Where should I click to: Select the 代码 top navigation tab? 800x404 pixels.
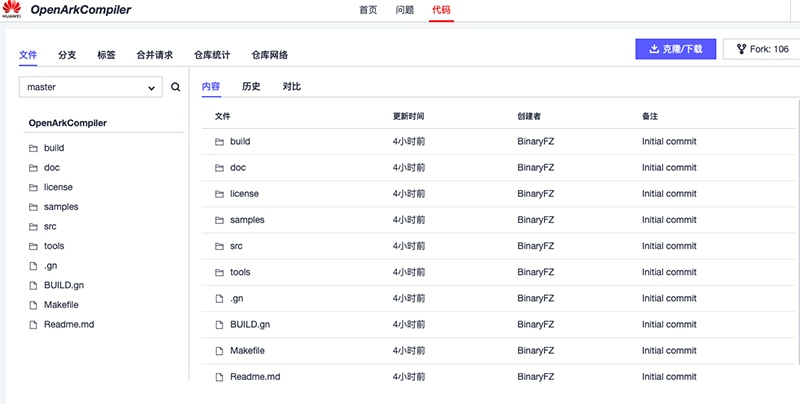tap(441, 10)
